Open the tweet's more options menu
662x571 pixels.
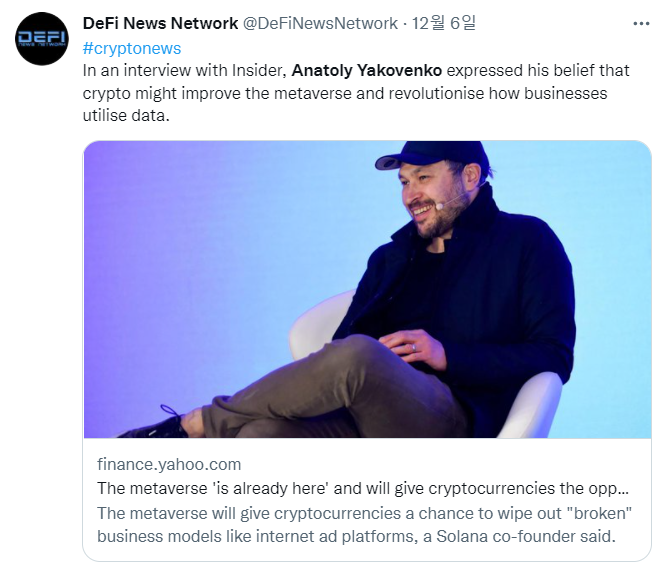pos(640,23)
